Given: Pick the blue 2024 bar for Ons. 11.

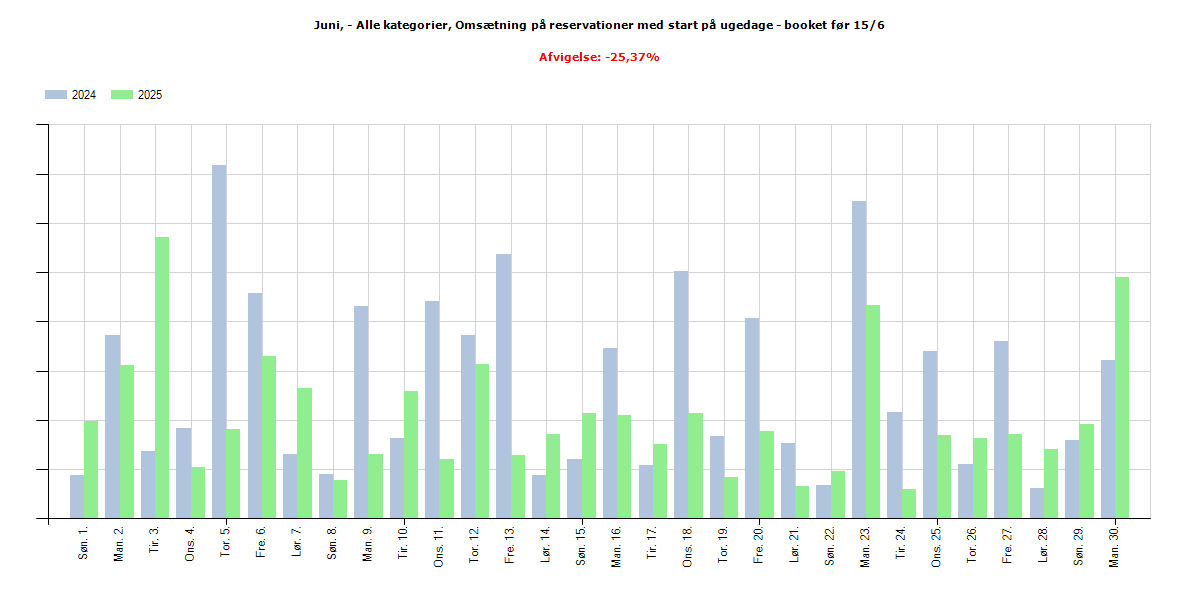Looking at the screenshot, I should 432,410.
